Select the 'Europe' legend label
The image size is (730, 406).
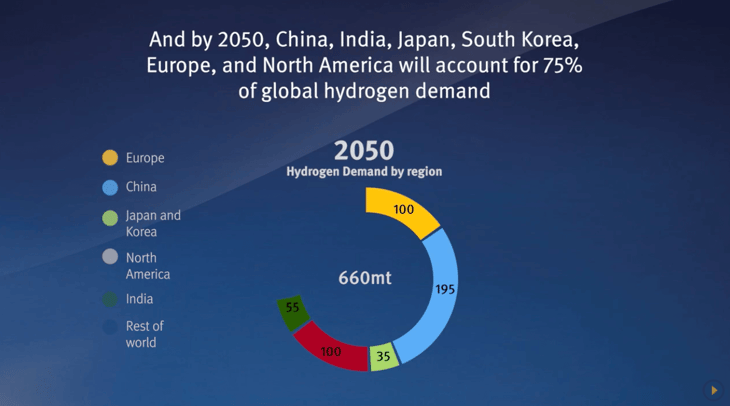[x=145, y=158]
